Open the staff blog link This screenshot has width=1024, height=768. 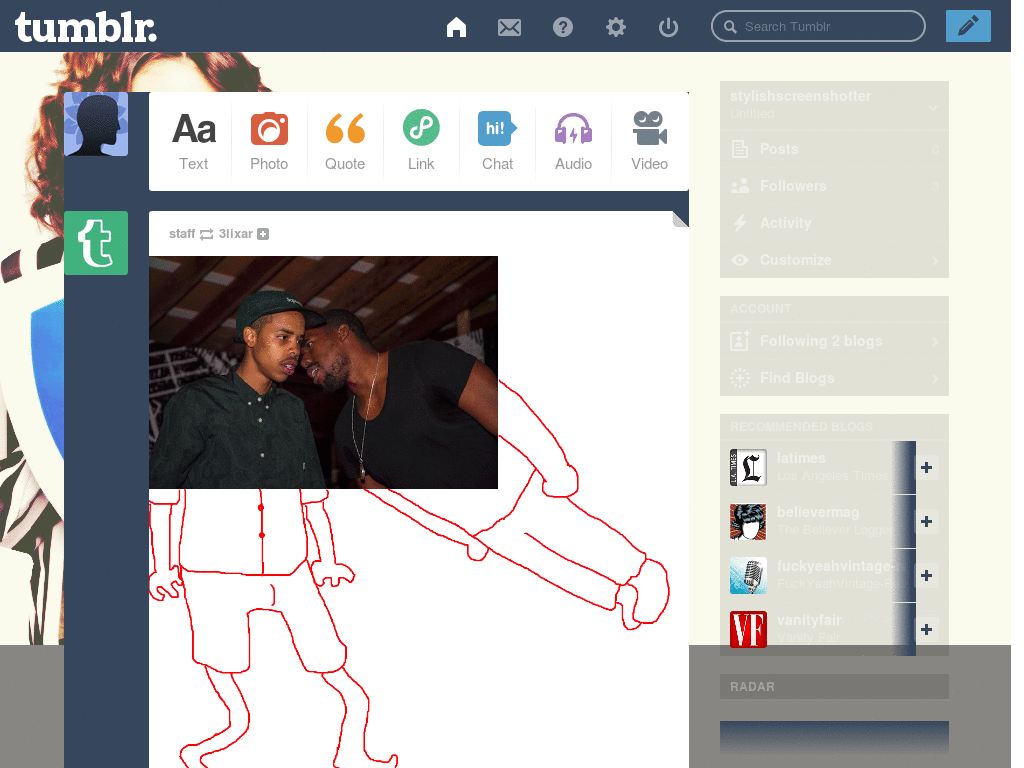point(182,234)
